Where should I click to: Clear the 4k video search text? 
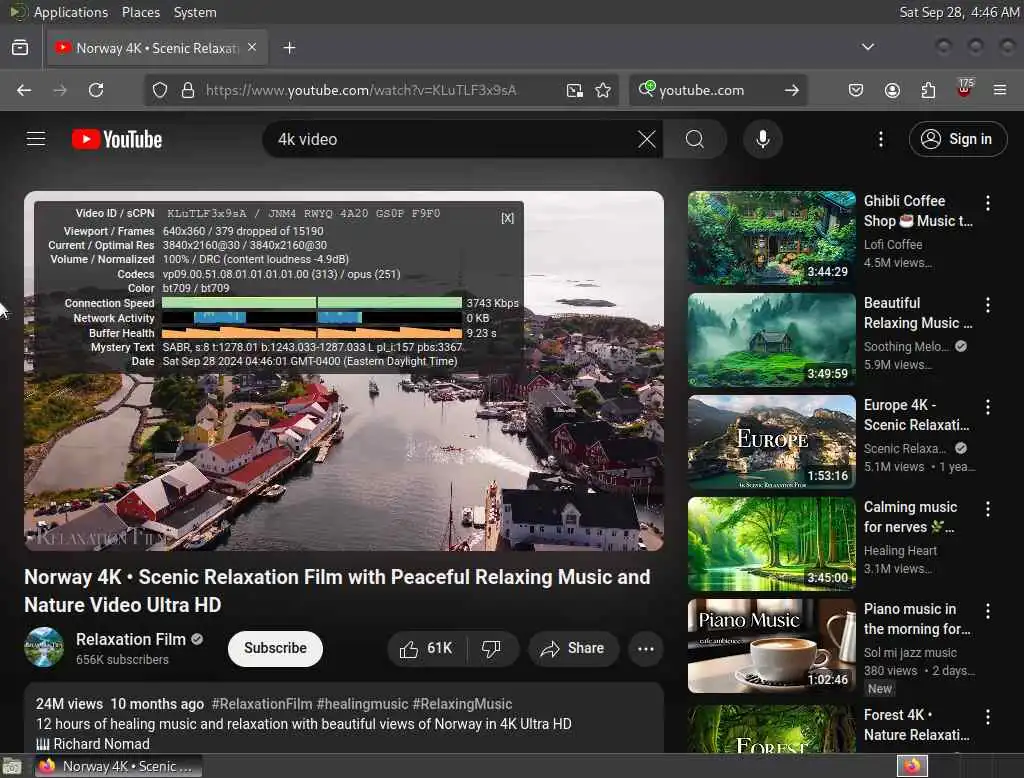click(647, 139)
